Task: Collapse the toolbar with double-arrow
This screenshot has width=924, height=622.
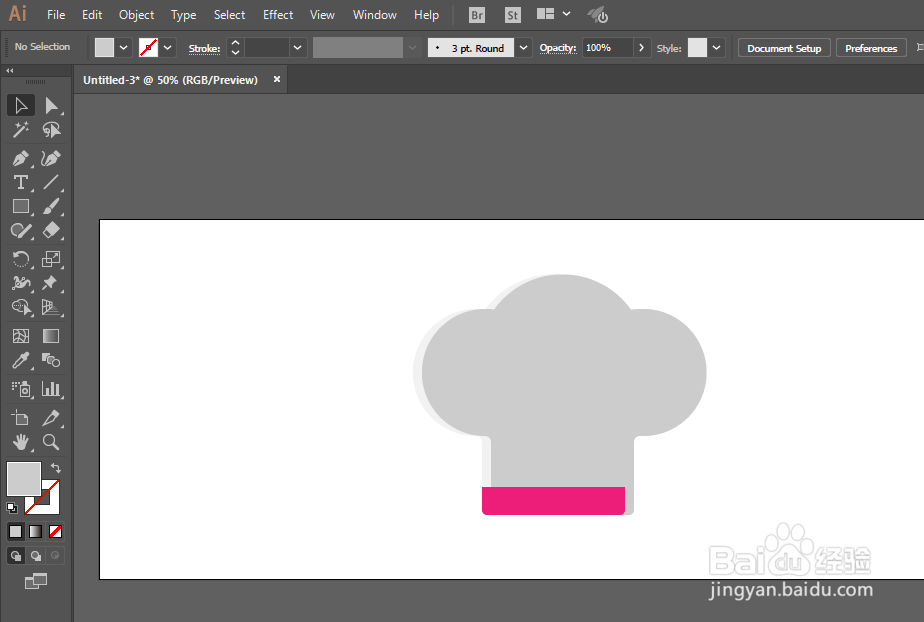Action: 9,71
